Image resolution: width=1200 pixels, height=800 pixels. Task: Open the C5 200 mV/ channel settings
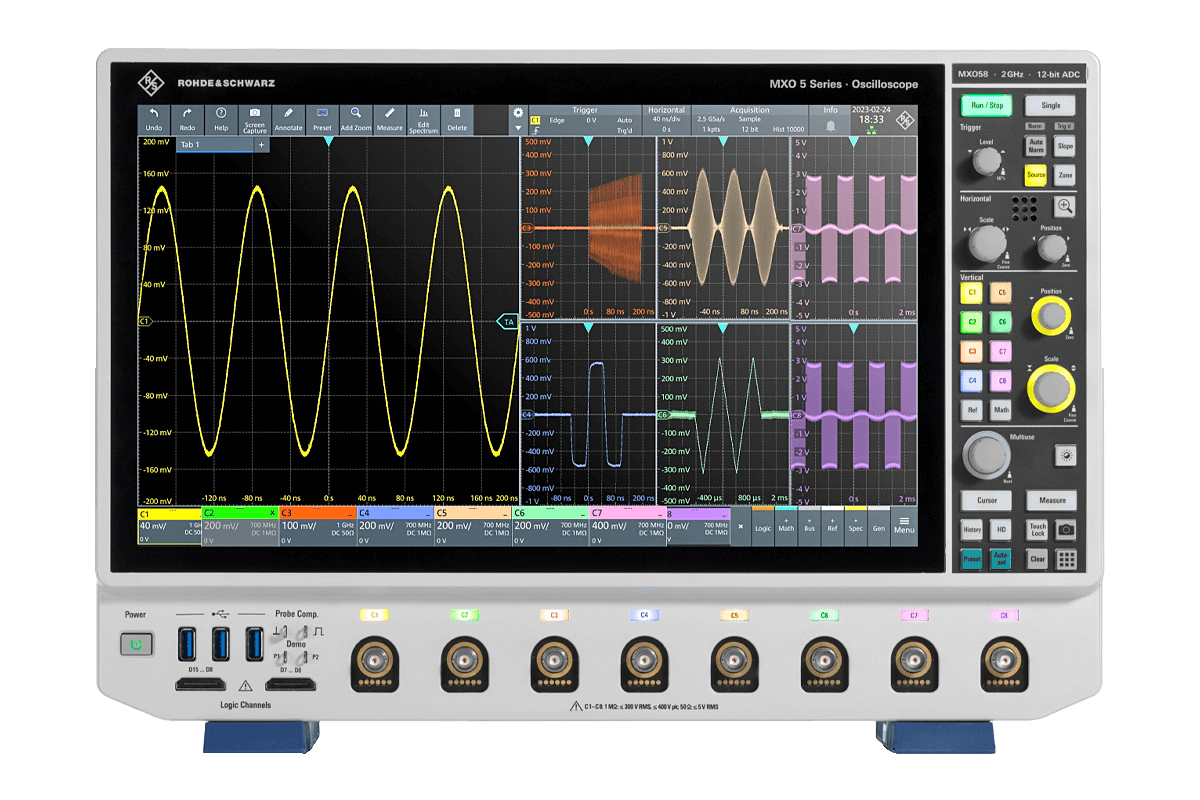pos(472,526)
